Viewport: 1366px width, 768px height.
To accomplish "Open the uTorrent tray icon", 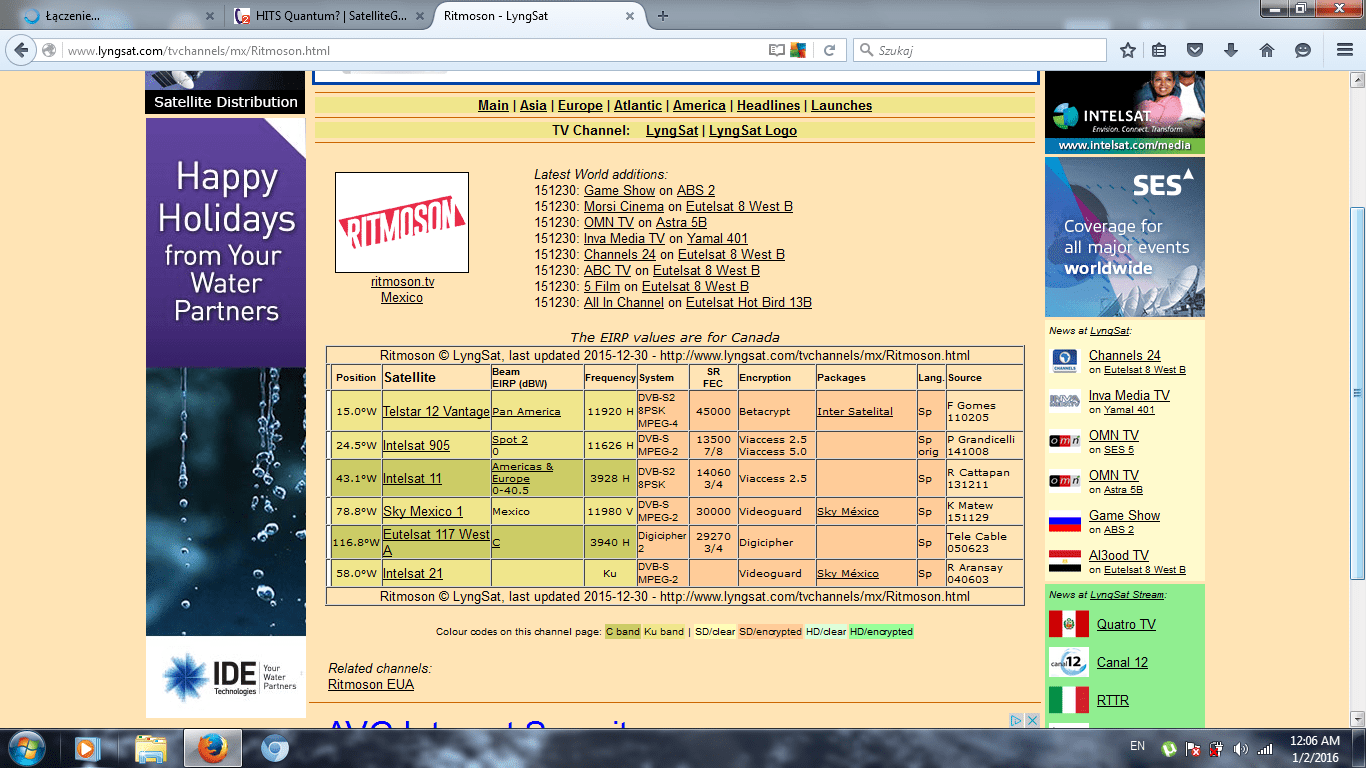I will [1167, 749].
